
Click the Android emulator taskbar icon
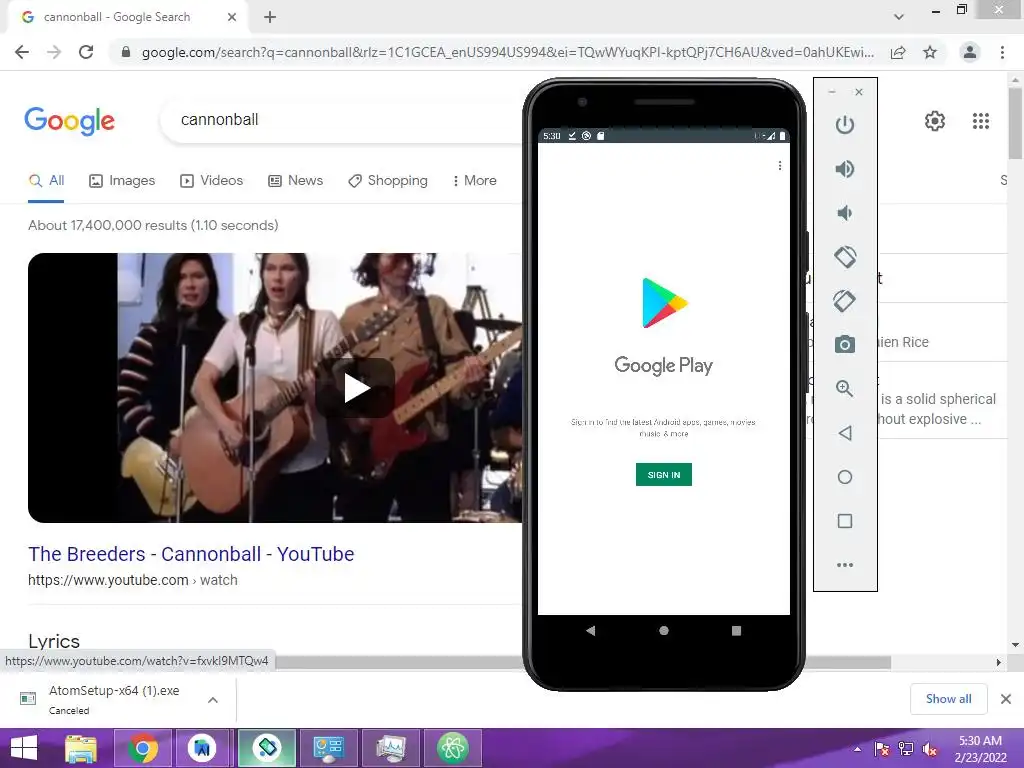click(x=266, y=748)
